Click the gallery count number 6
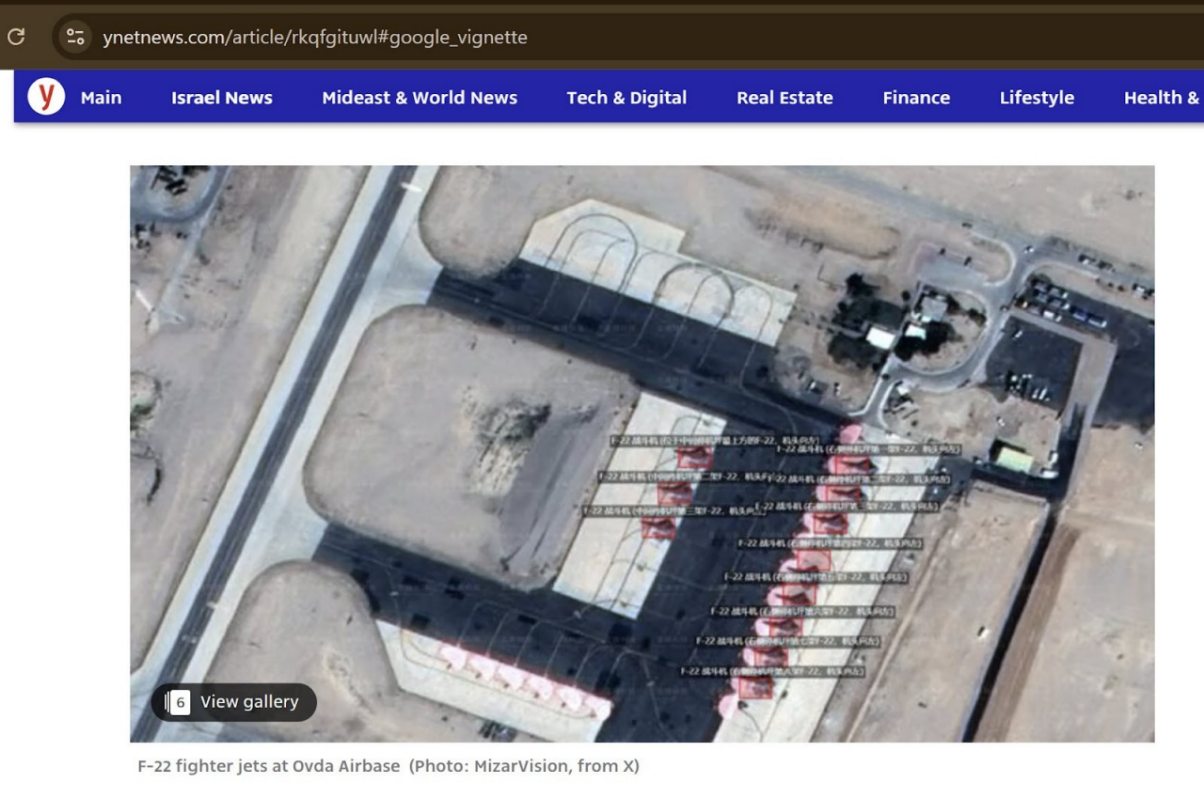The image size is (1204, 798). 180,702
